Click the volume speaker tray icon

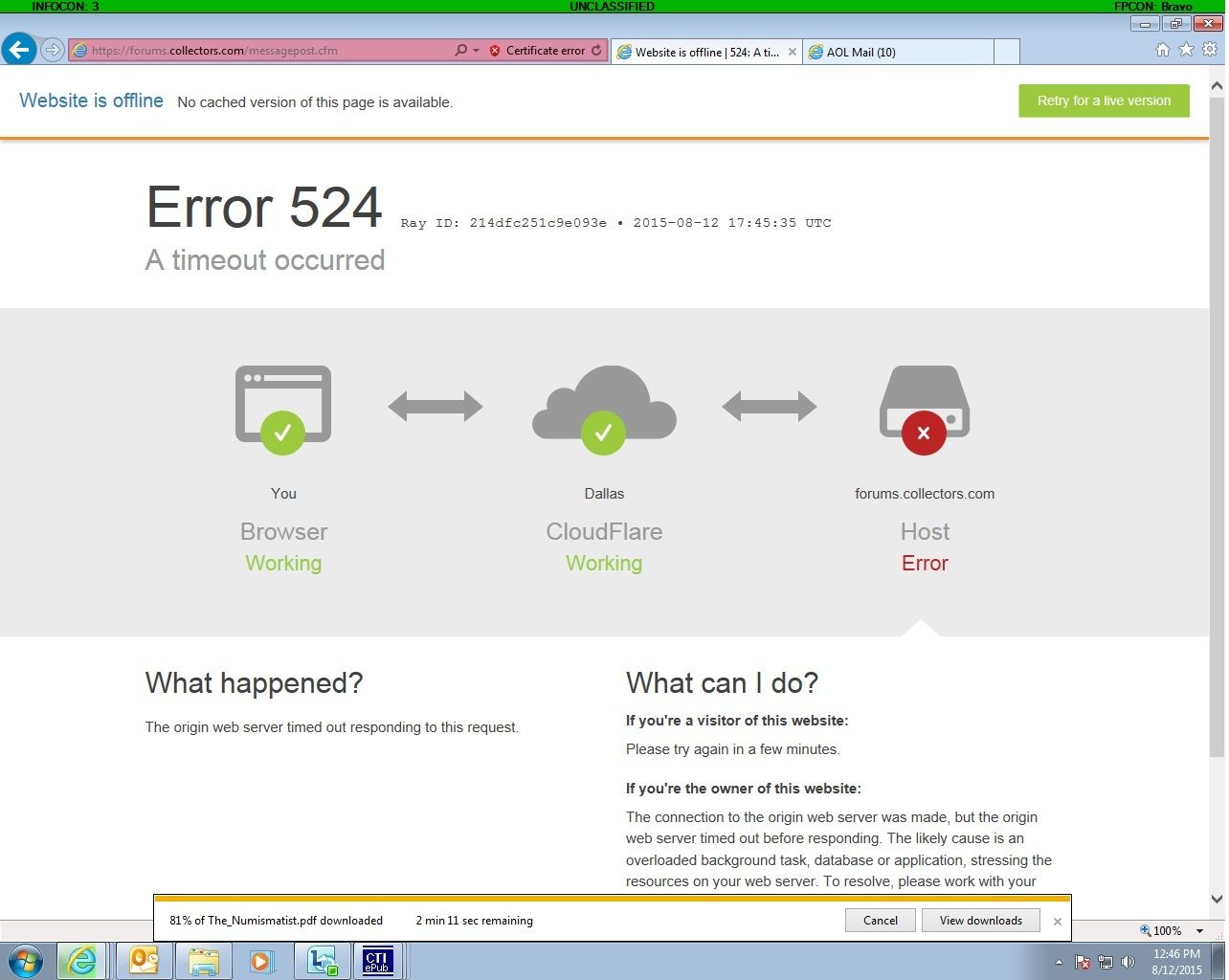(1128, 962)
